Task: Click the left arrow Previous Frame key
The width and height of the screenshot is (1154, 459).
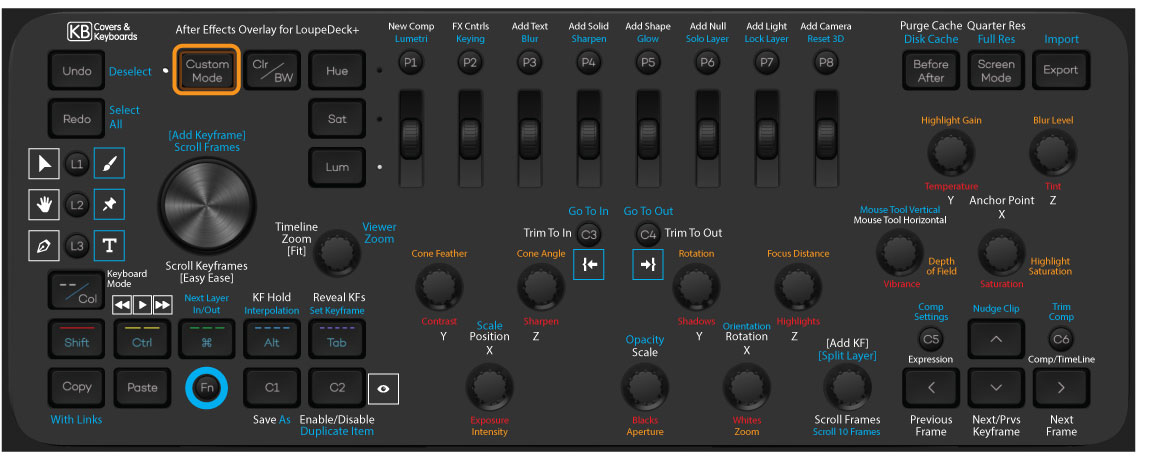Action: pos(931,387)
